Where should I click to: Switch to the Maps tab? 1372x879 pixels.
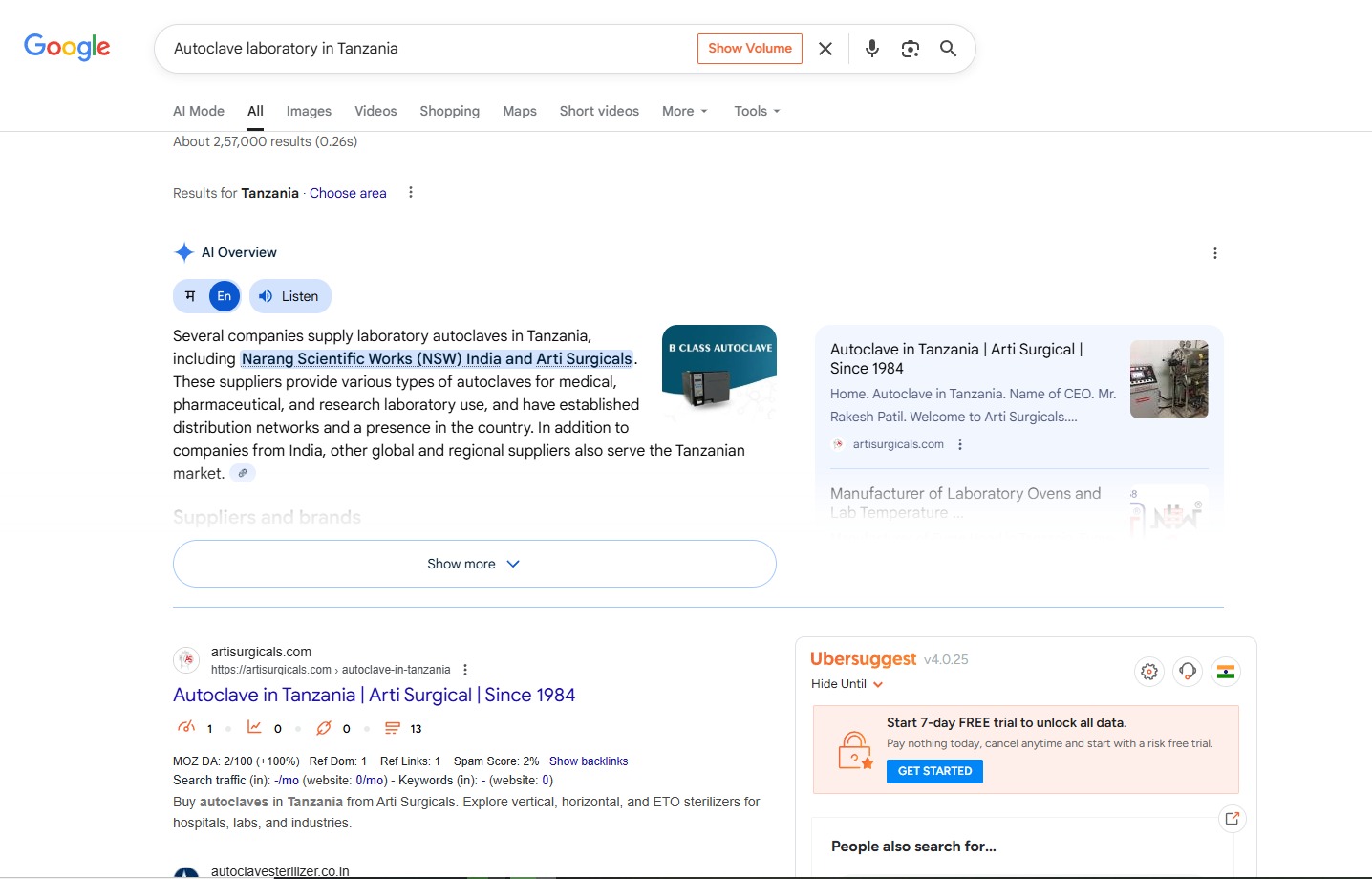(x=520, y=111)
